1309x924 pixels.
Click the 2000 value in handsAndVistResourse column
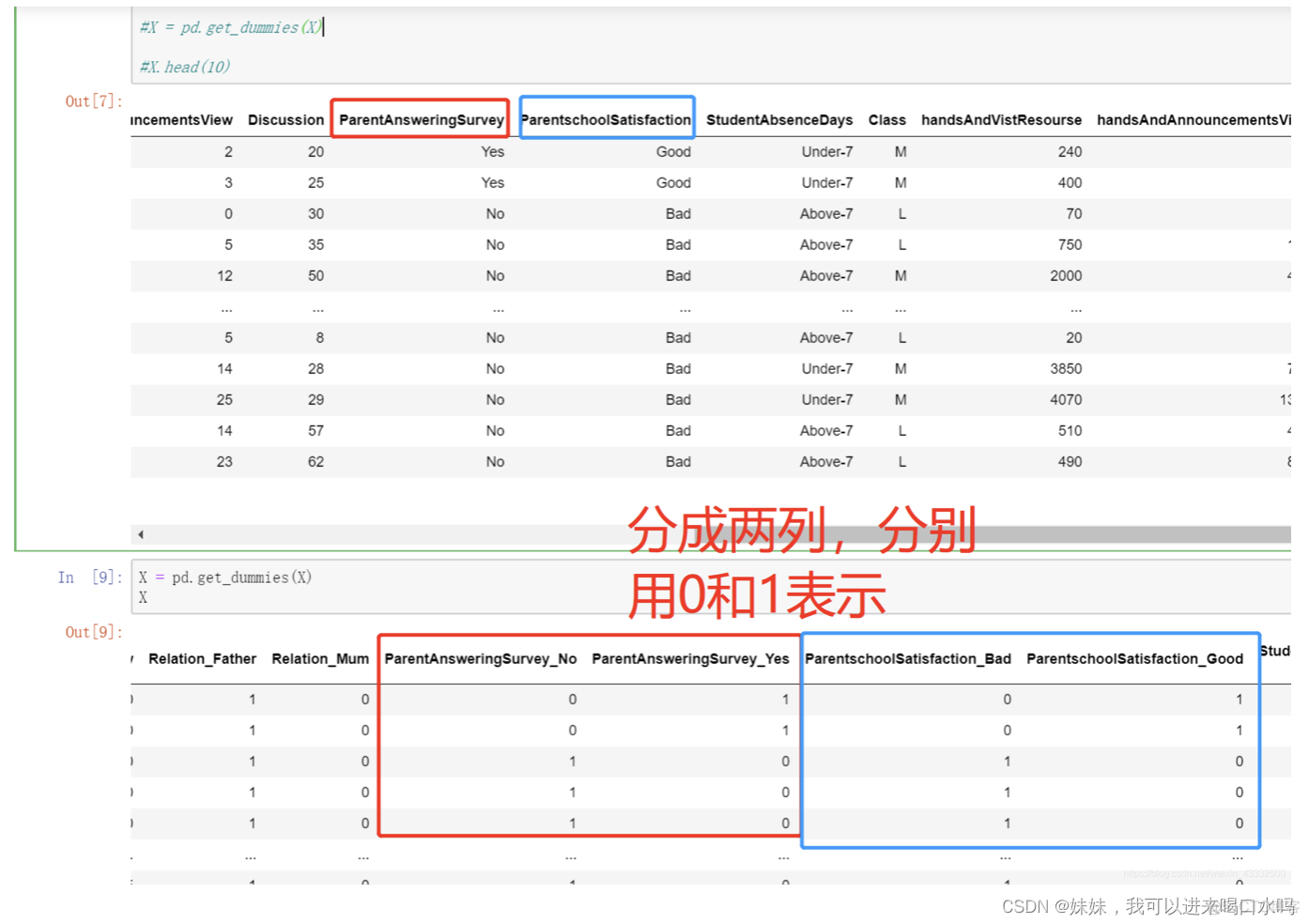tap(1066, 276)
